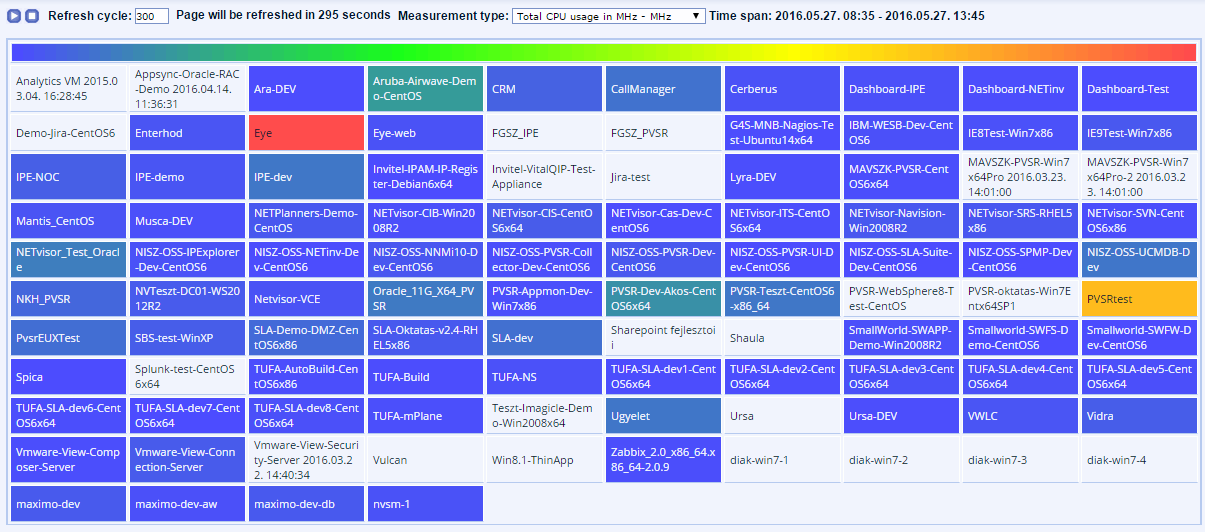The image size is (1205, 532).
Task: Select the Ugyelet tile
Action: 662,416
